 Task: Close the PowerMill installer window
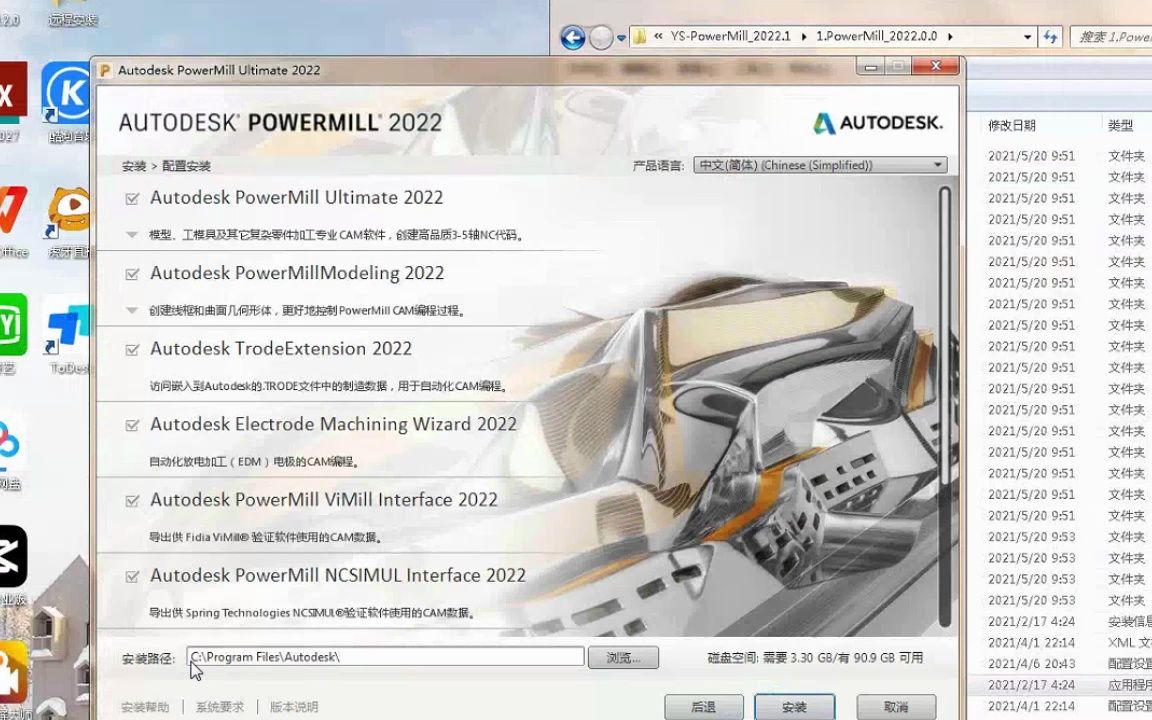935,66
